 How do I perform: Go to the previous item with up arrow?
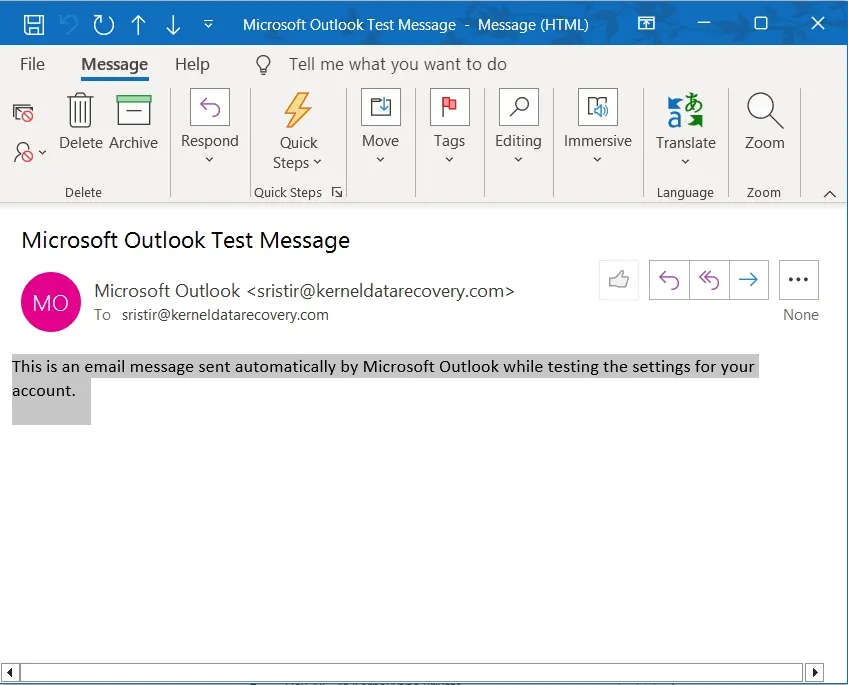tap(138, 24)
